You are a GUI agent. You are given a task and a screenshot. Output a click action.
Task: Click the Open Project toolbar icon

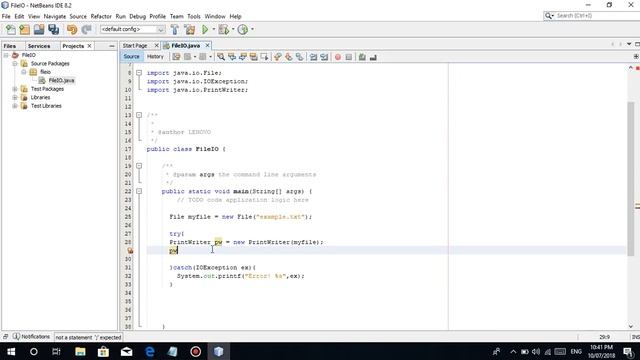click(x=39, y=29)
